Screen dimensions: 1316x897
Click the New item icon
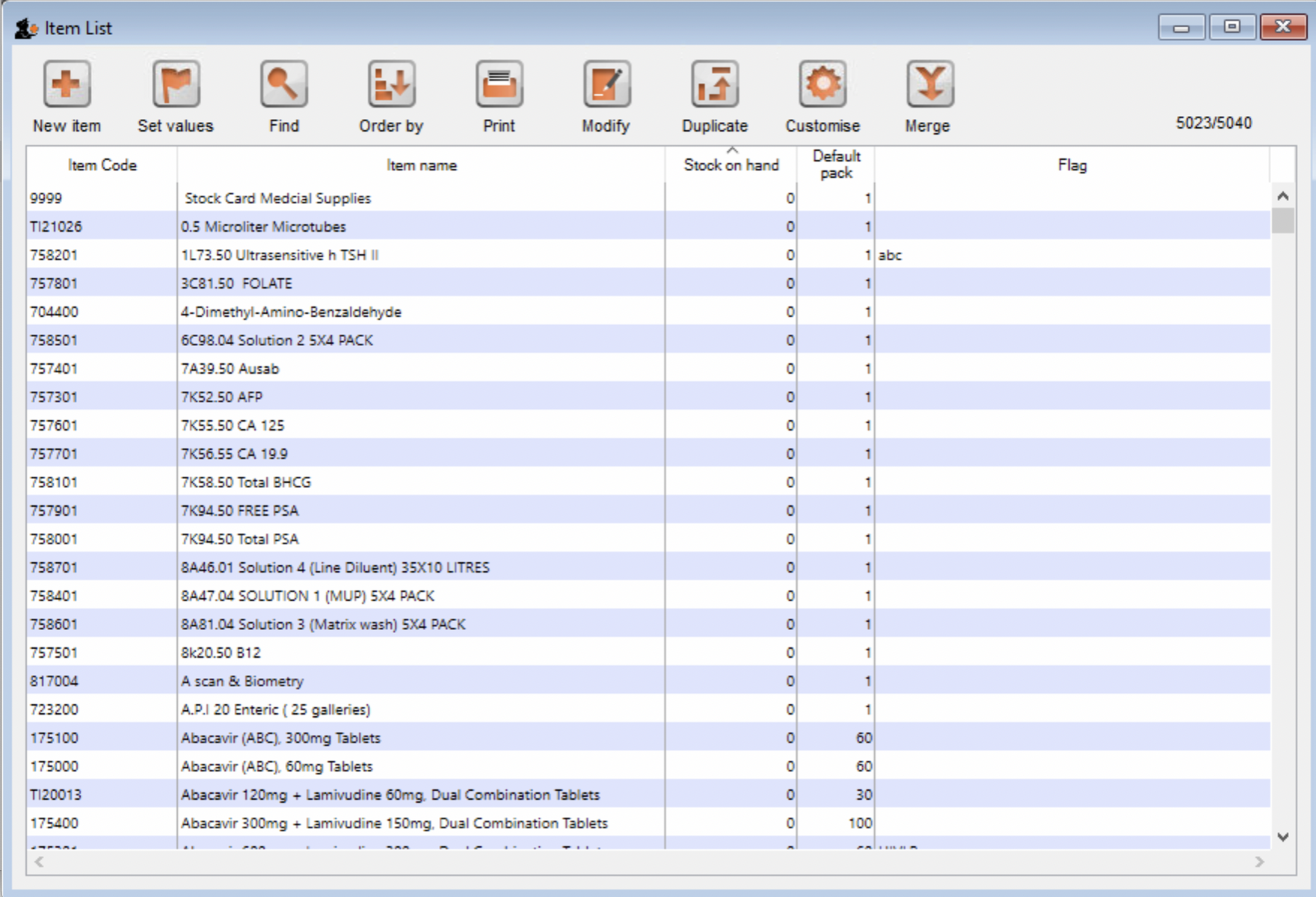[67, 84]
